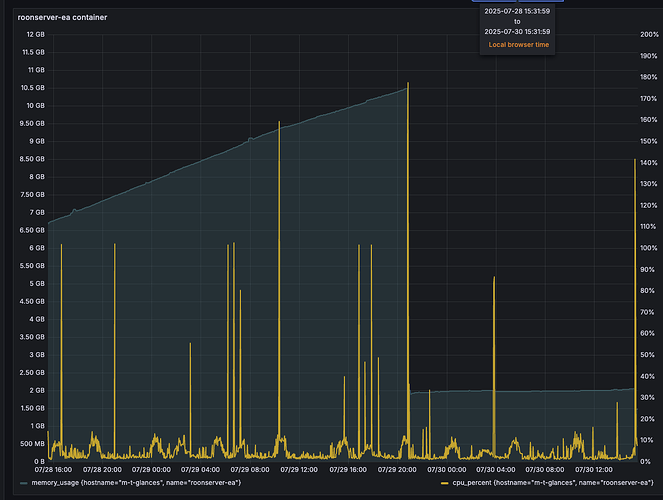
Task: Click the 'Local browser time' link in tooltip
Action: [x=519, y=44]
